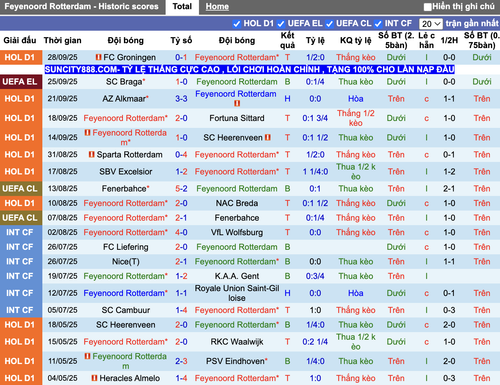Screen dimensions: 500x385
Task: Click the date 04/05/25 cell
Action: (x=62, y=378)
